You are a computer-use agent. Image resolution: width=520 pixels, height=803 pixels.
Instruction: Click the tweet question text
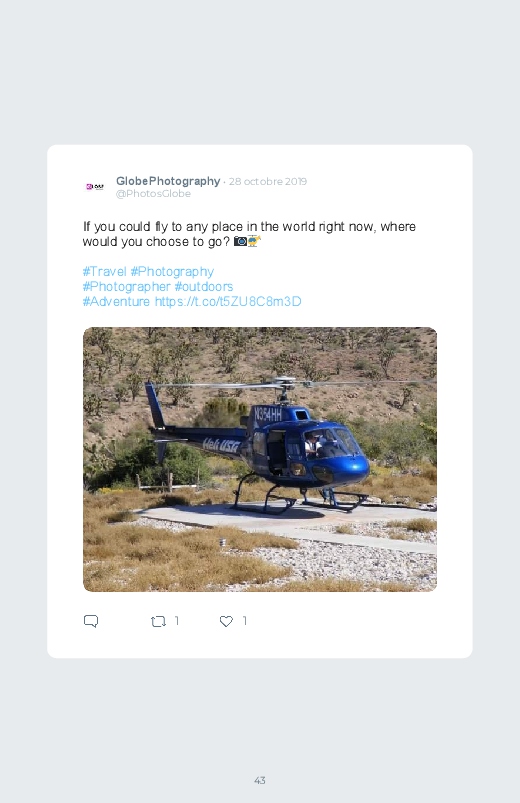(249, 234)
